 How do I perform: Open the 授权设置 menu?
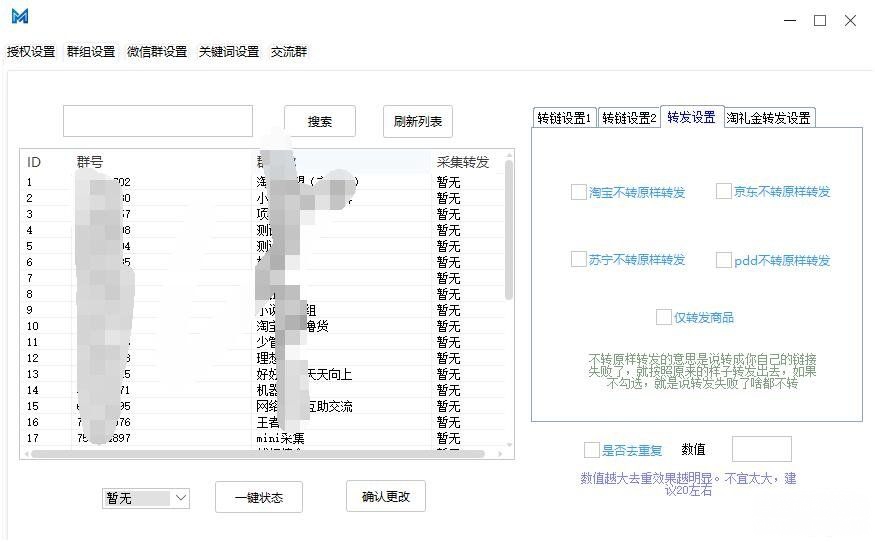pyautogui.click(x=31, y=52)
